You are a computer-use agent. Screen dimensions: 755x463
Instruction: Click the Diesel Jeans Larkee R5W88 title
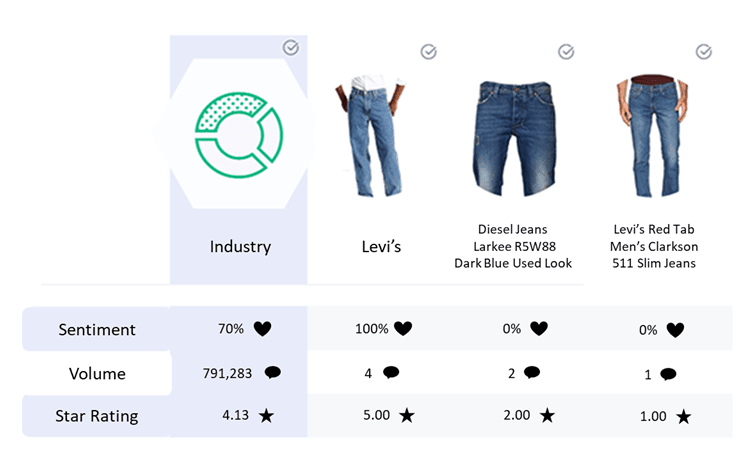[x=513, y=246]
